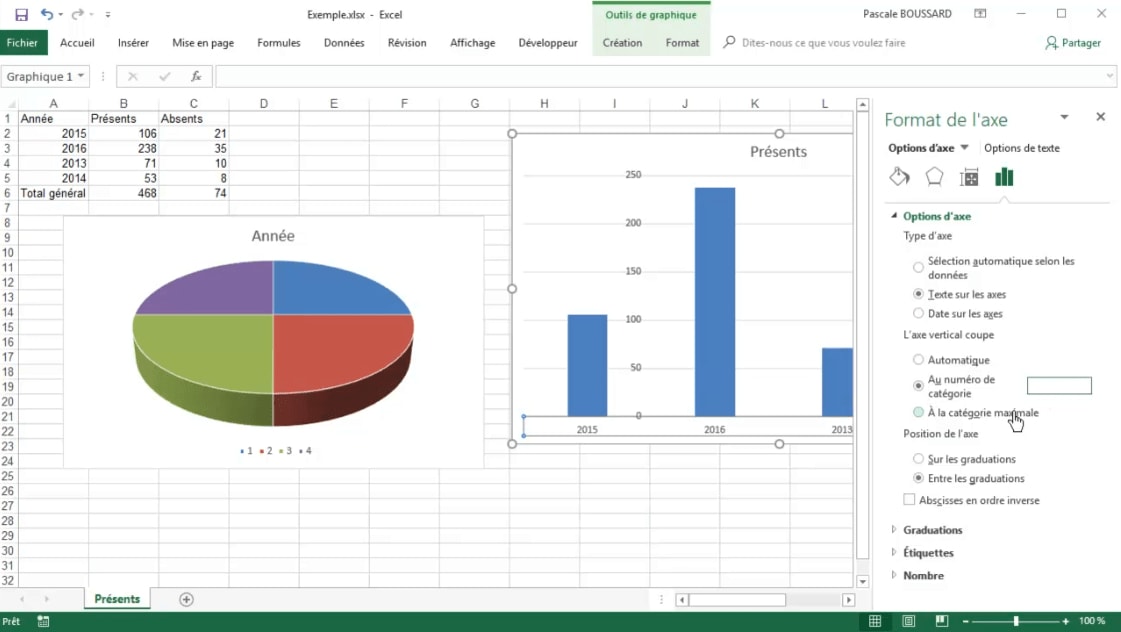
Task: Switch to 'Options de texte' in pane
Action: [x=1022, y=148]
